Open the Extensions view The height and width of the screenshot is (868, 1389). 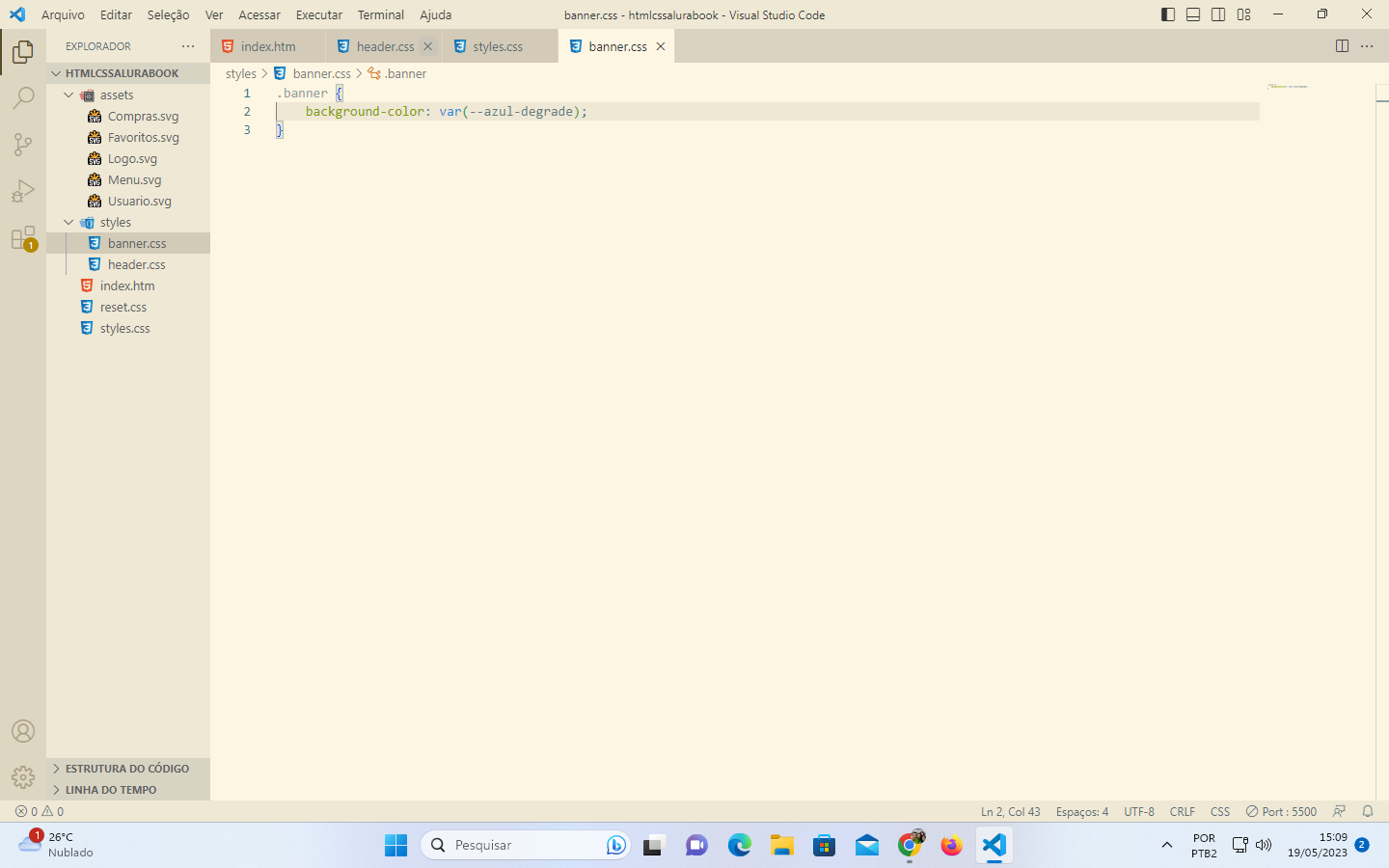[x=23, y=238]
